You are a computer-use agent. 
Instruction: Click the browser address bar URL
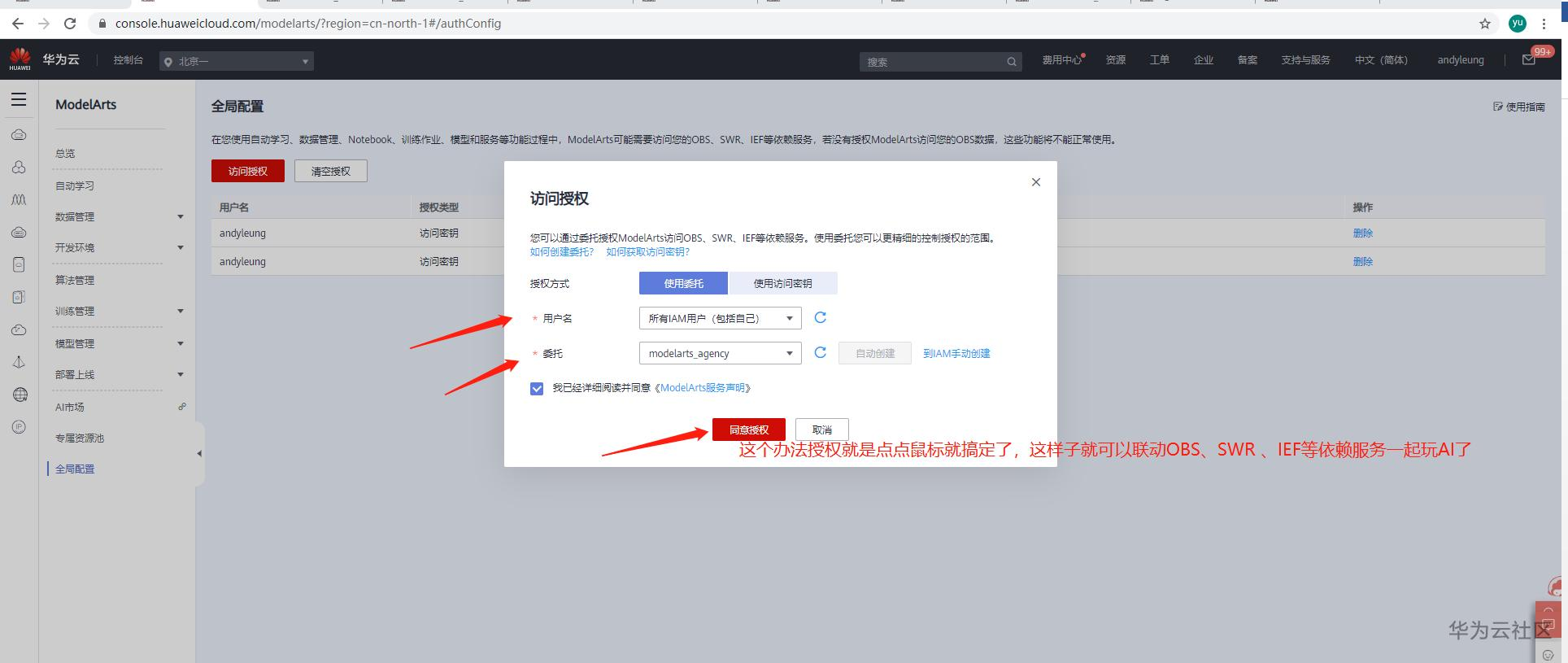tap(308, 24)
